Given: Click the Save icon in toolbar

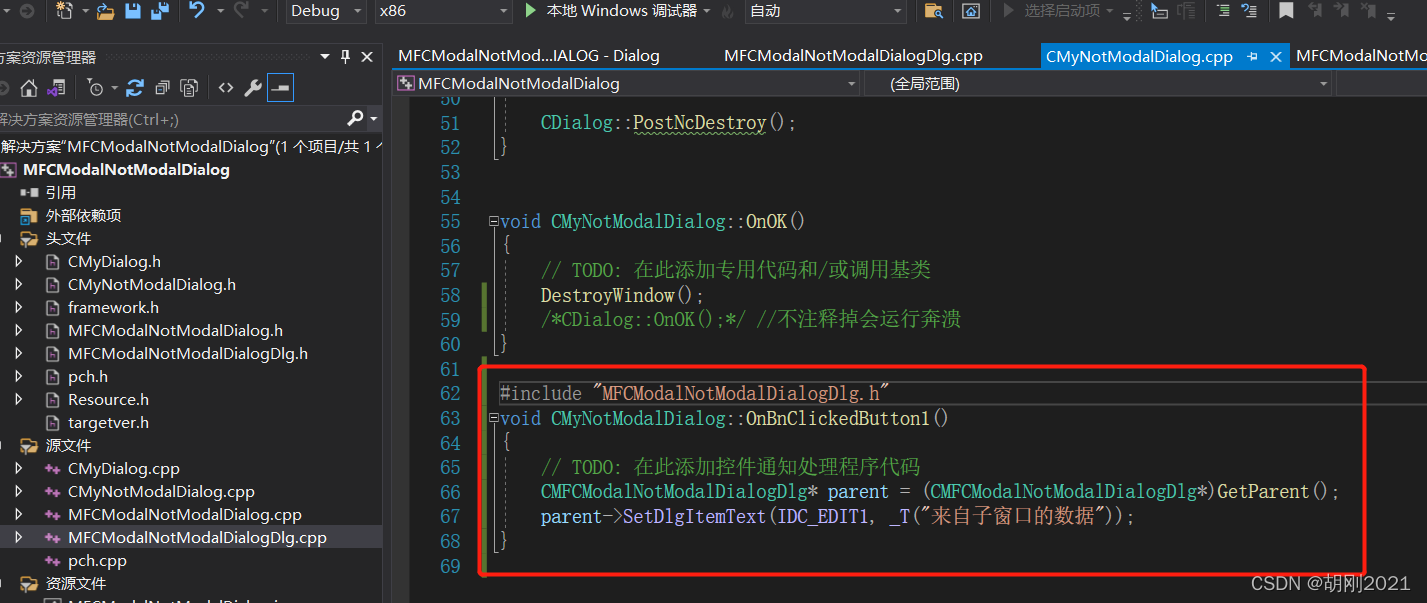Looking at the screenshot, I should [133, 11].
